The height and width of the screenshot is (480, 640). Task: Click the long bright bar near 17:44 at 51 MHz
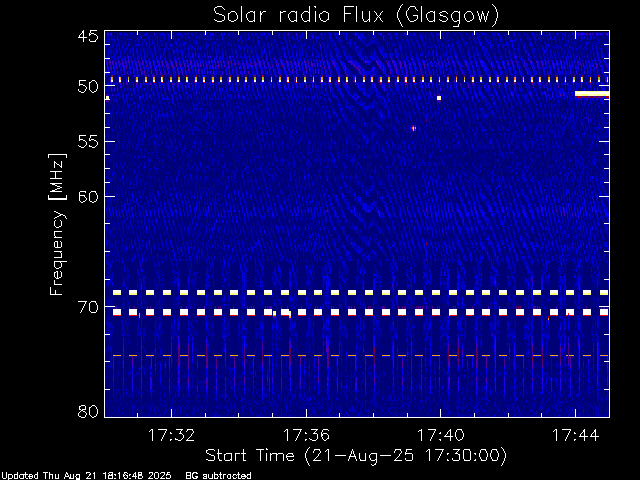tap(592, 94)
